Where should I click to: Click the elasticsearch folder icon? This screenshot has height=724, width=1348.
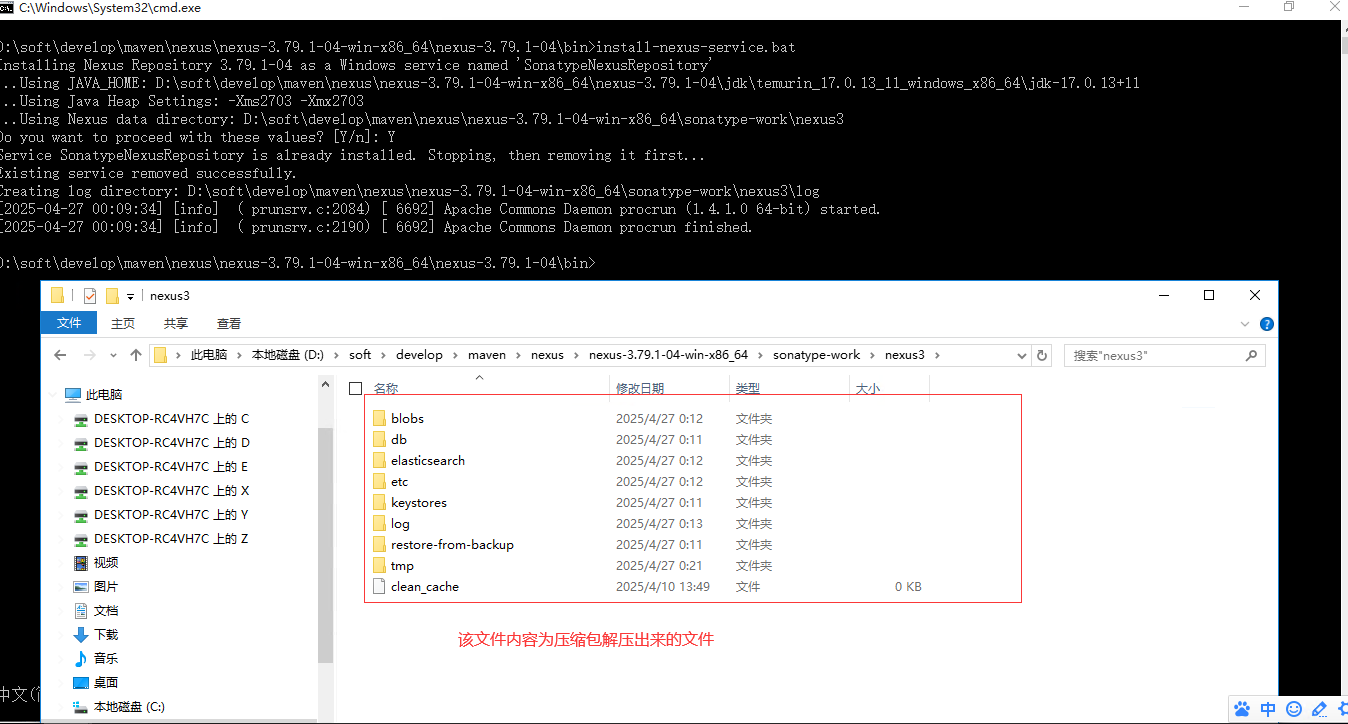pos(379,460)
